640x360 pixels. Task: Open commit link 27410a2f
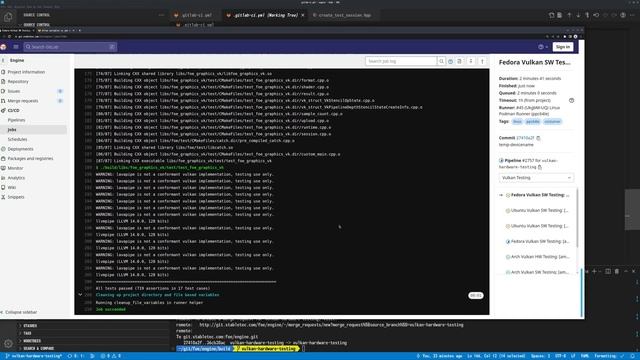[x=525, y=138]
